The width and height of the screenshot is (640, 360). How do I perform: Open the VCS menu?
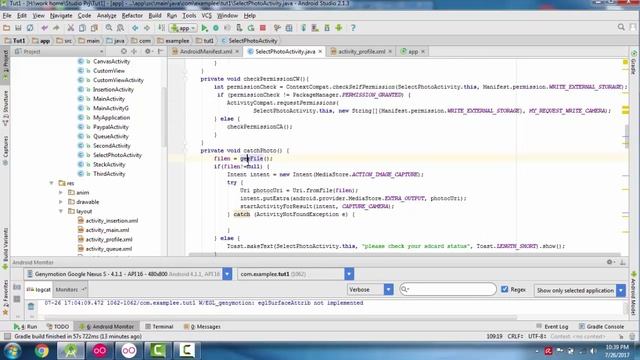point(207,16)
